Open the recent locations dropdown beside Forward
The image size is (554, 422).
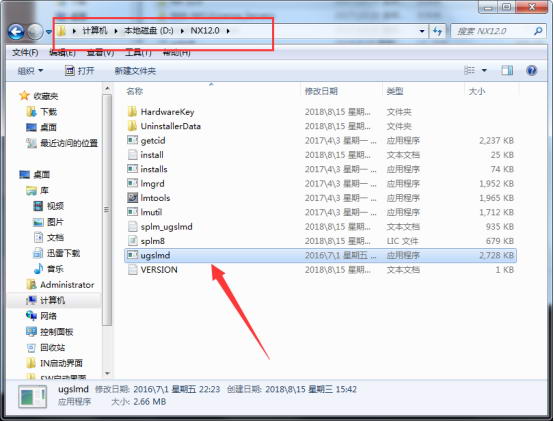pyautogui.click(x=49, y=32)
